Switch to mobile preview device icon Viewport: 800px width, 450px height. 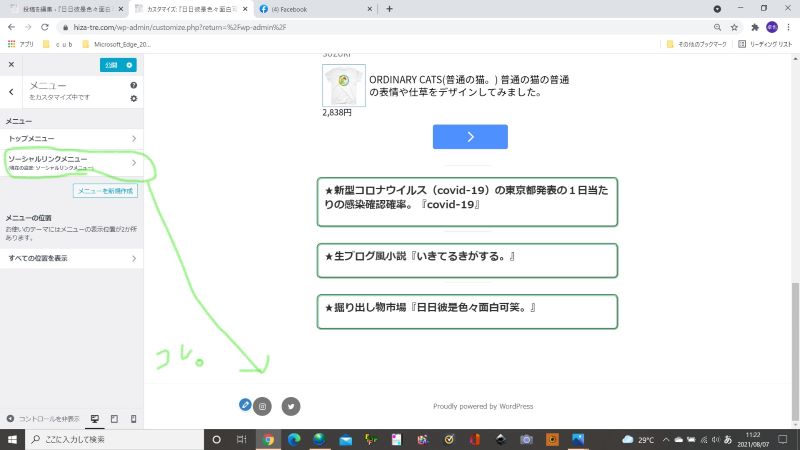click(133, 419)
